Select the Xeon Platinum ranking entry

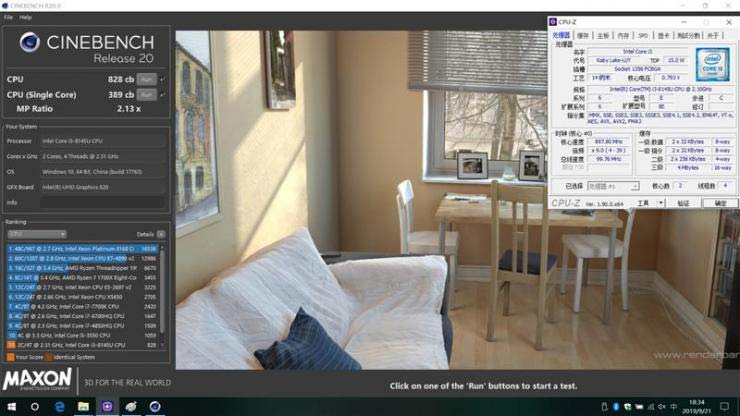pos(82,249)
